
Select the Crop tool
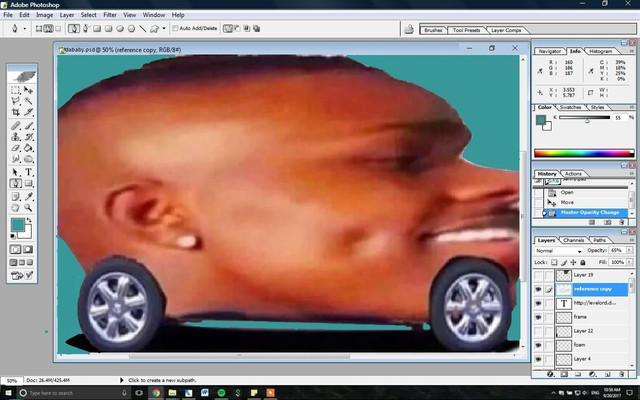16,112
